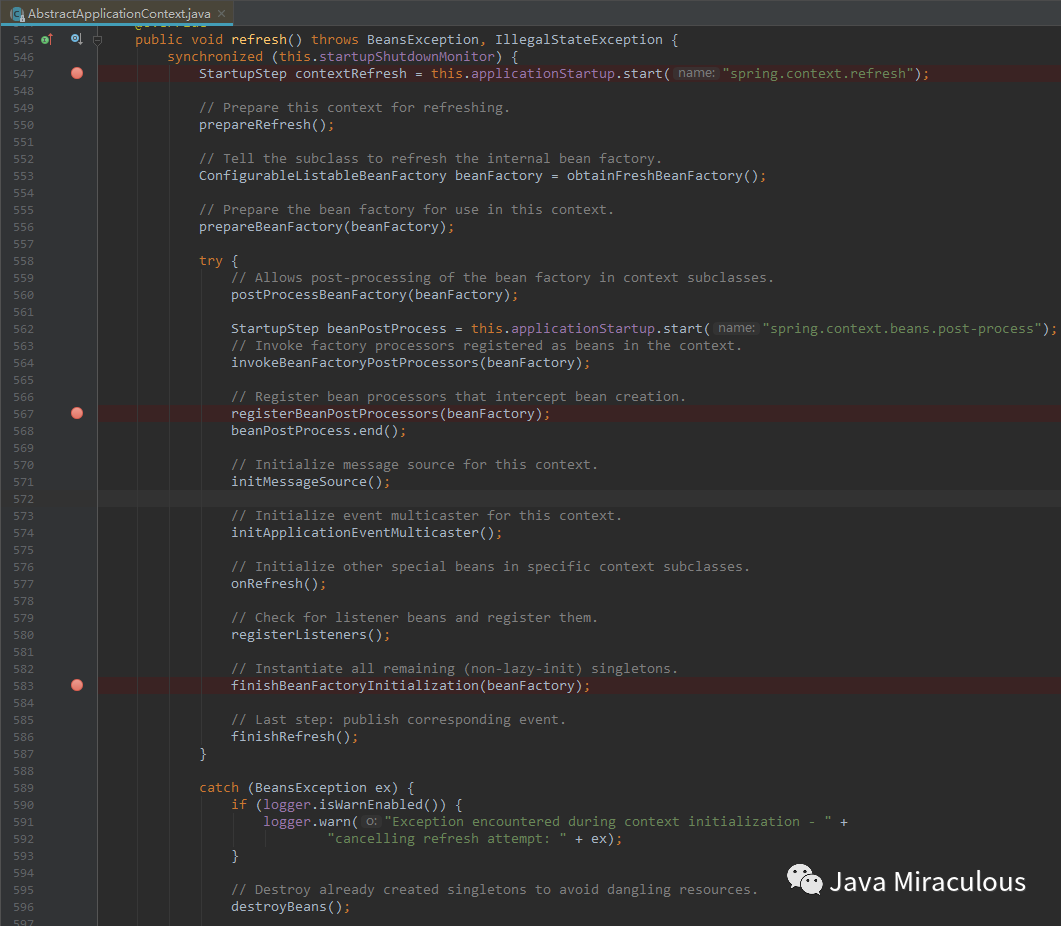The height and width of the screenshot is (926, 1061).
Task: Place caret on empty highlighted line 572
Action: pyautogui.click(x=579, y=499)
